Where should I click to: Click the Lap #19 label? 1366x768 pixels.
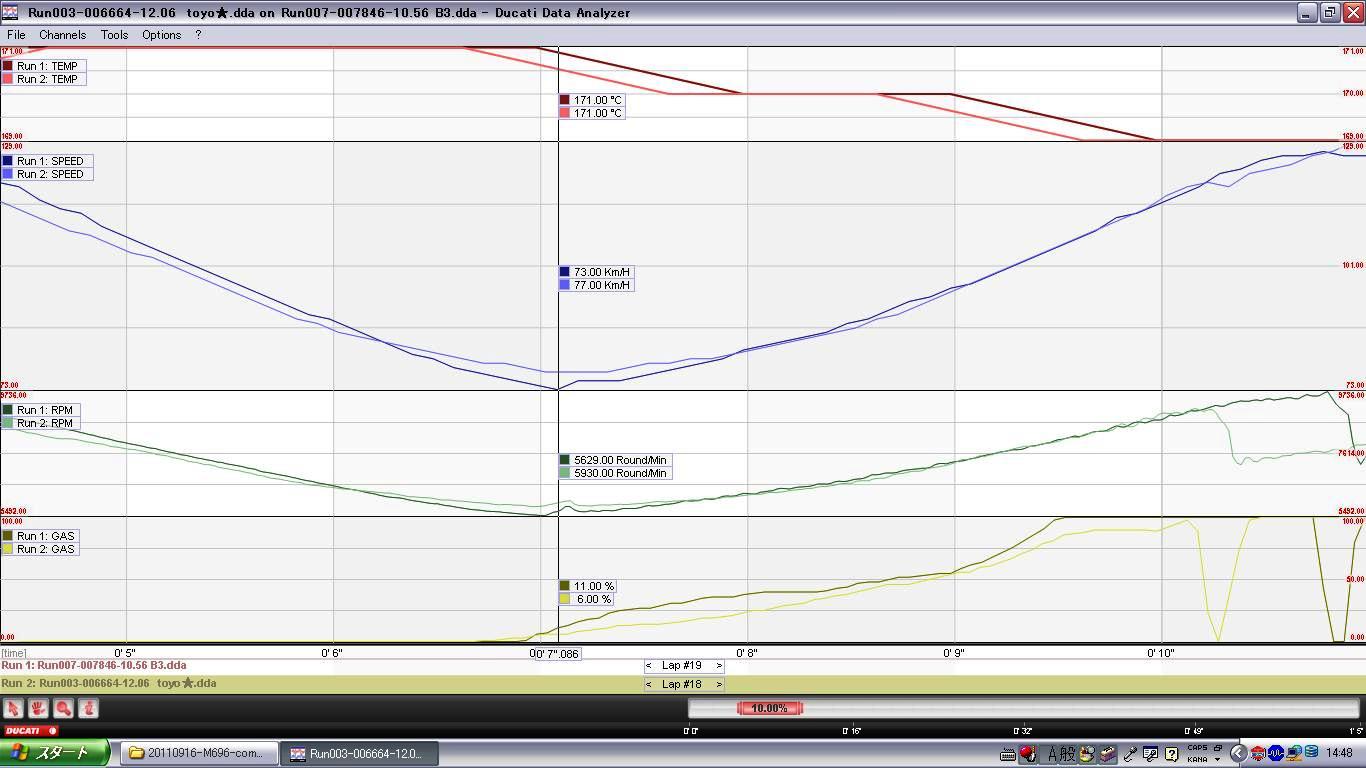[x=683, y=665]
